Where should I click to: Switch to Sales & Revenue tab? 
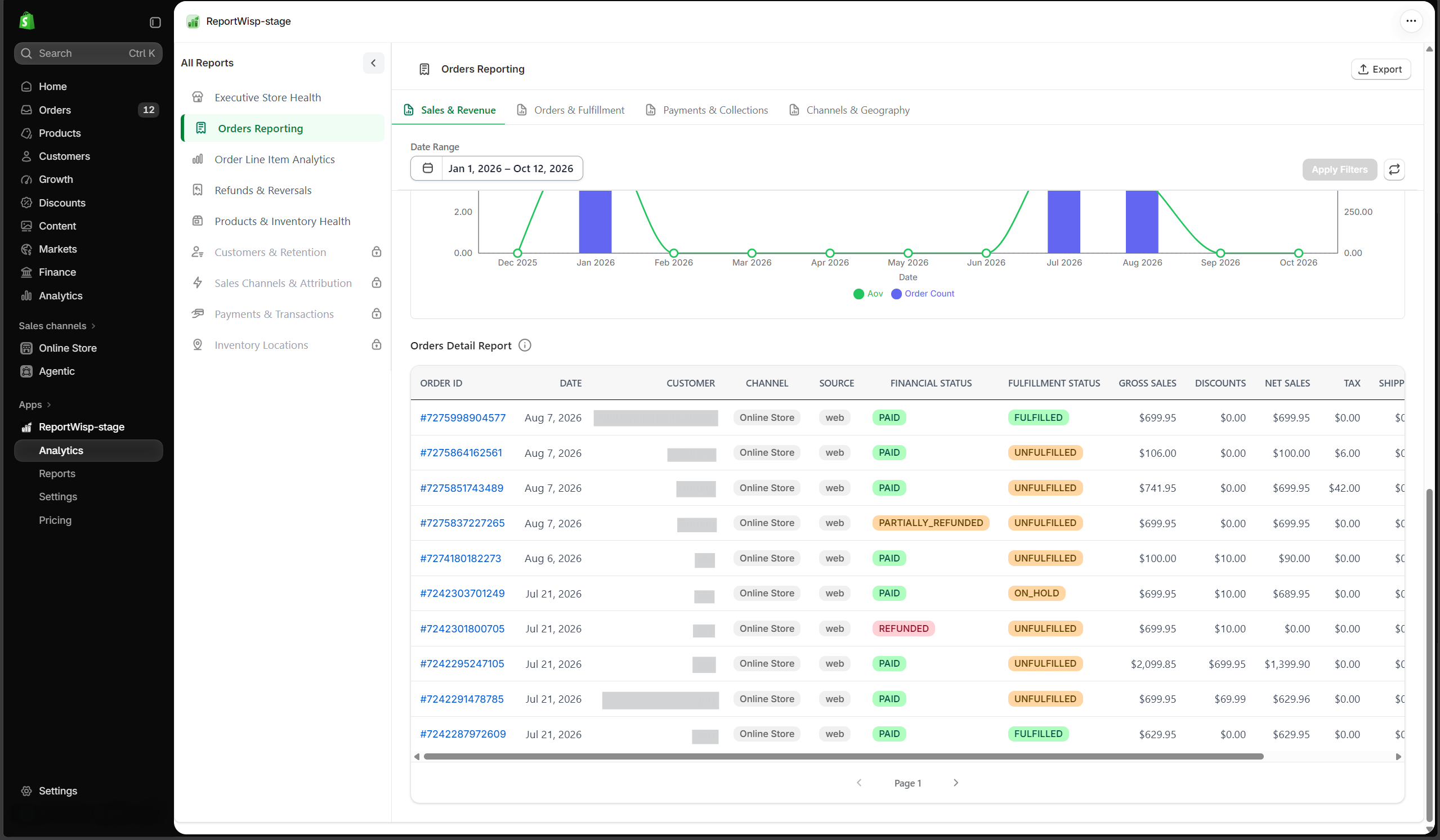click(x=449, y=110)
